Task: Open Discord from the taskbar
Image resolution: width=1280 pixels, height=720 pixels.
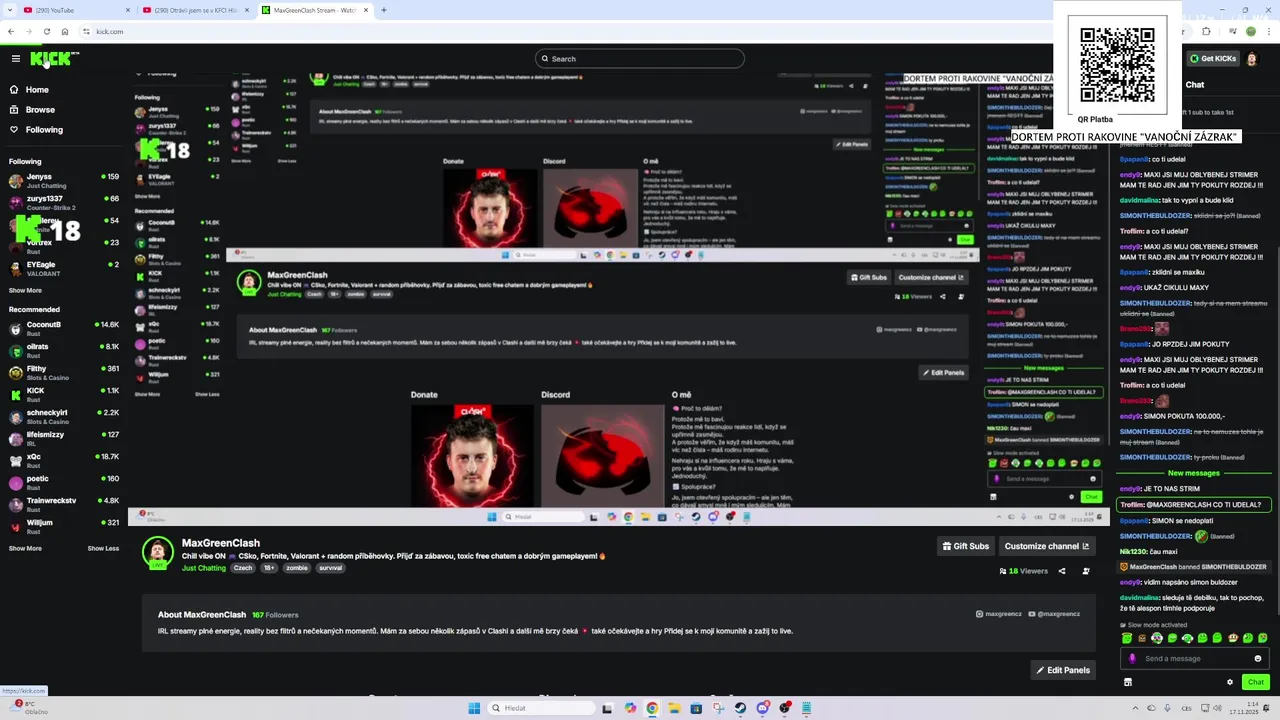Action: 763,708
